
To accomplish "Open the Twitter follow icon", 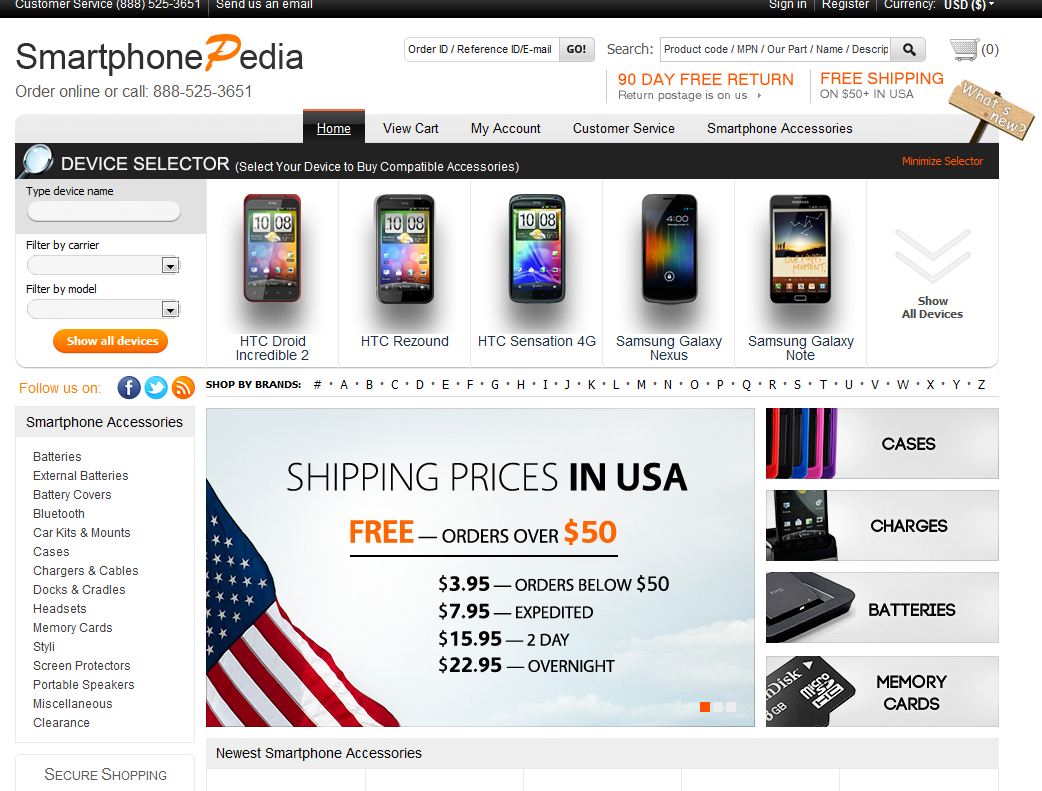I will tap(156, 388).
